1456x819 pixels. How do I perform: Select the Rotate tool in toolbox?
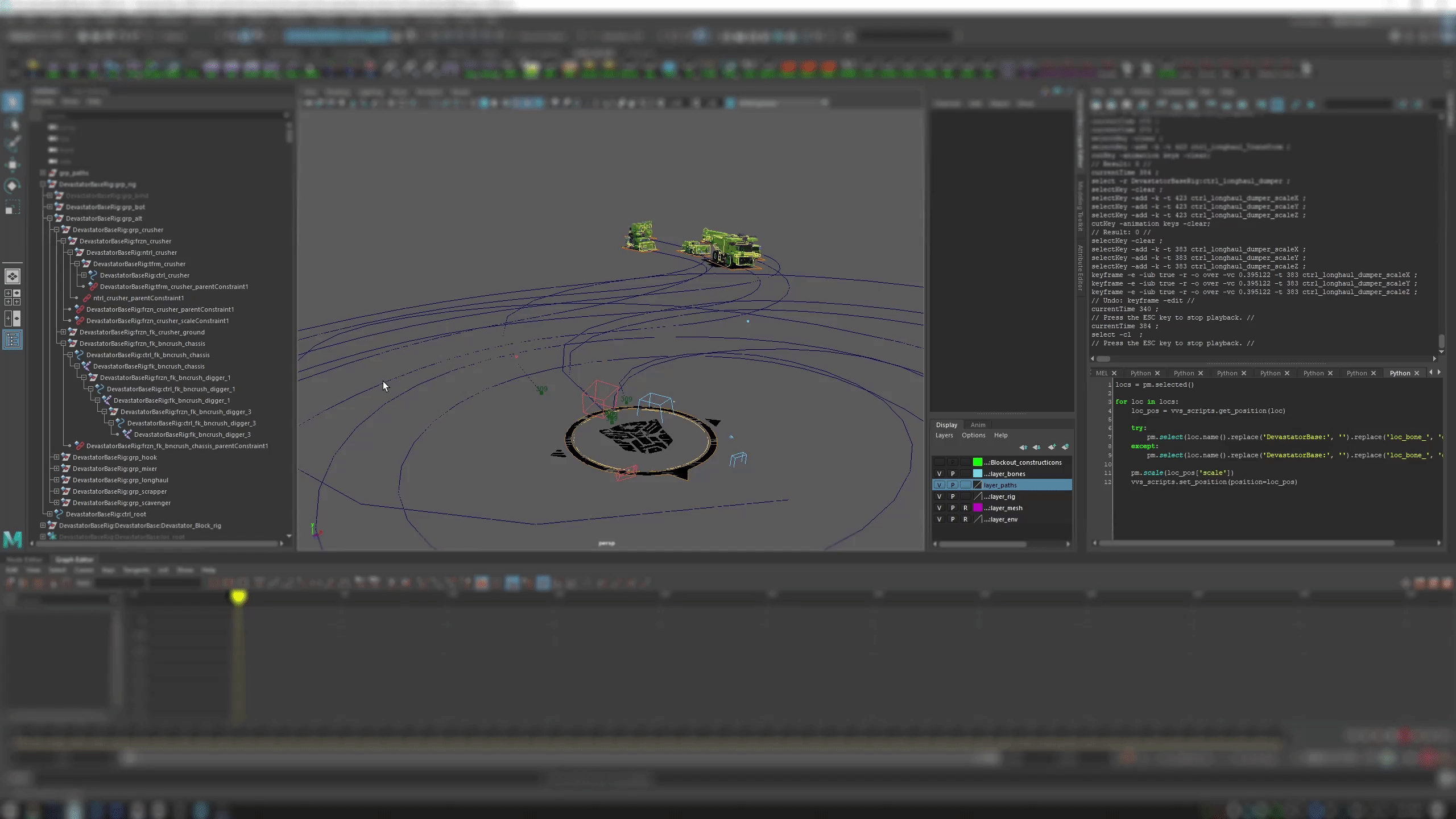click(x=12, y=186)
